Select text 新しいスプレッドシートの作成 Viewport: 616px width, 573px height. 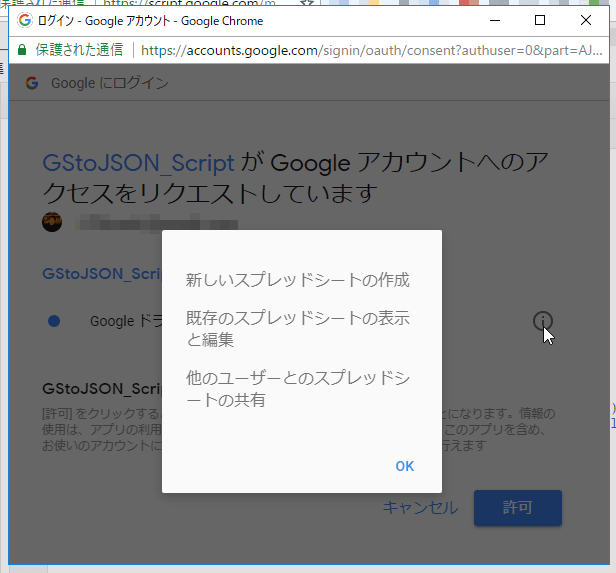pos(297,280)
